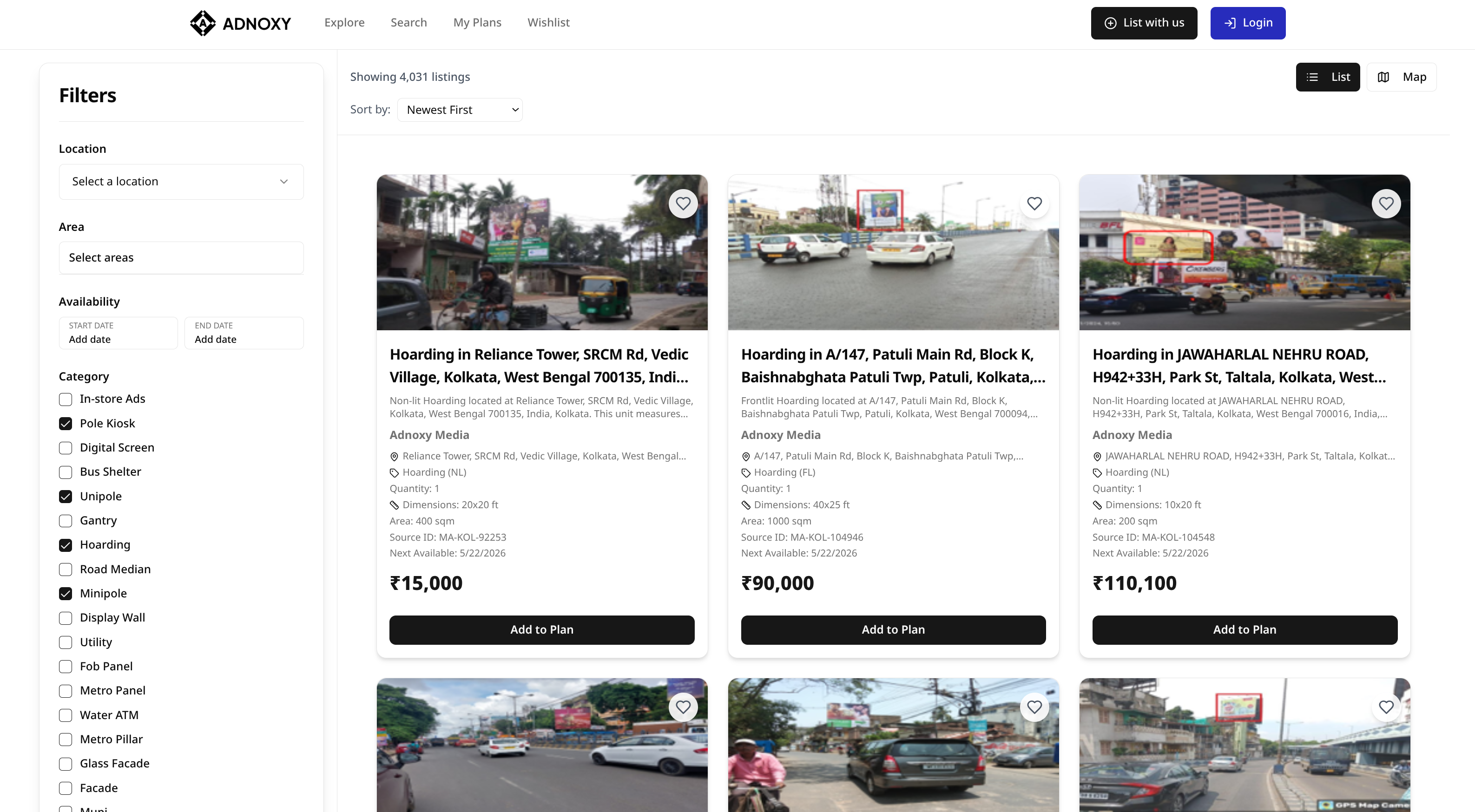Click Source ID: MA-KOL-104548 text
The height and width of the screenshot is (812, 1475).
click(1153, 537)
